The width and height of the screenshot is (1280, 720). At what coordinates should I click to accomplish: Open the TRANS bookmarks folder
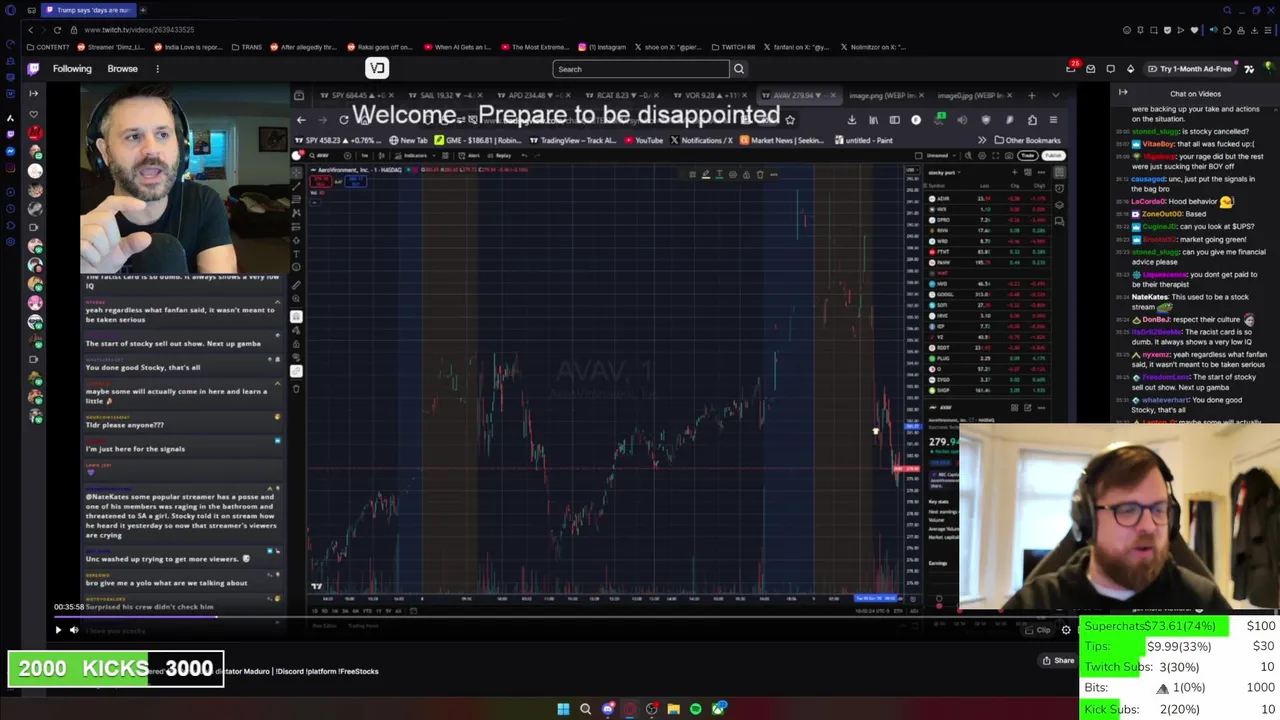[x=247, y=47]
